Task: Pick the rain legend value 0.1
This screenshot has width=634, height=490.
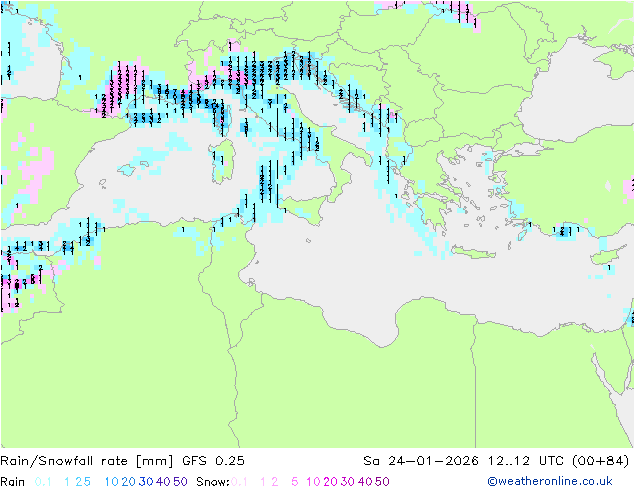Action: tap(43, 482)
